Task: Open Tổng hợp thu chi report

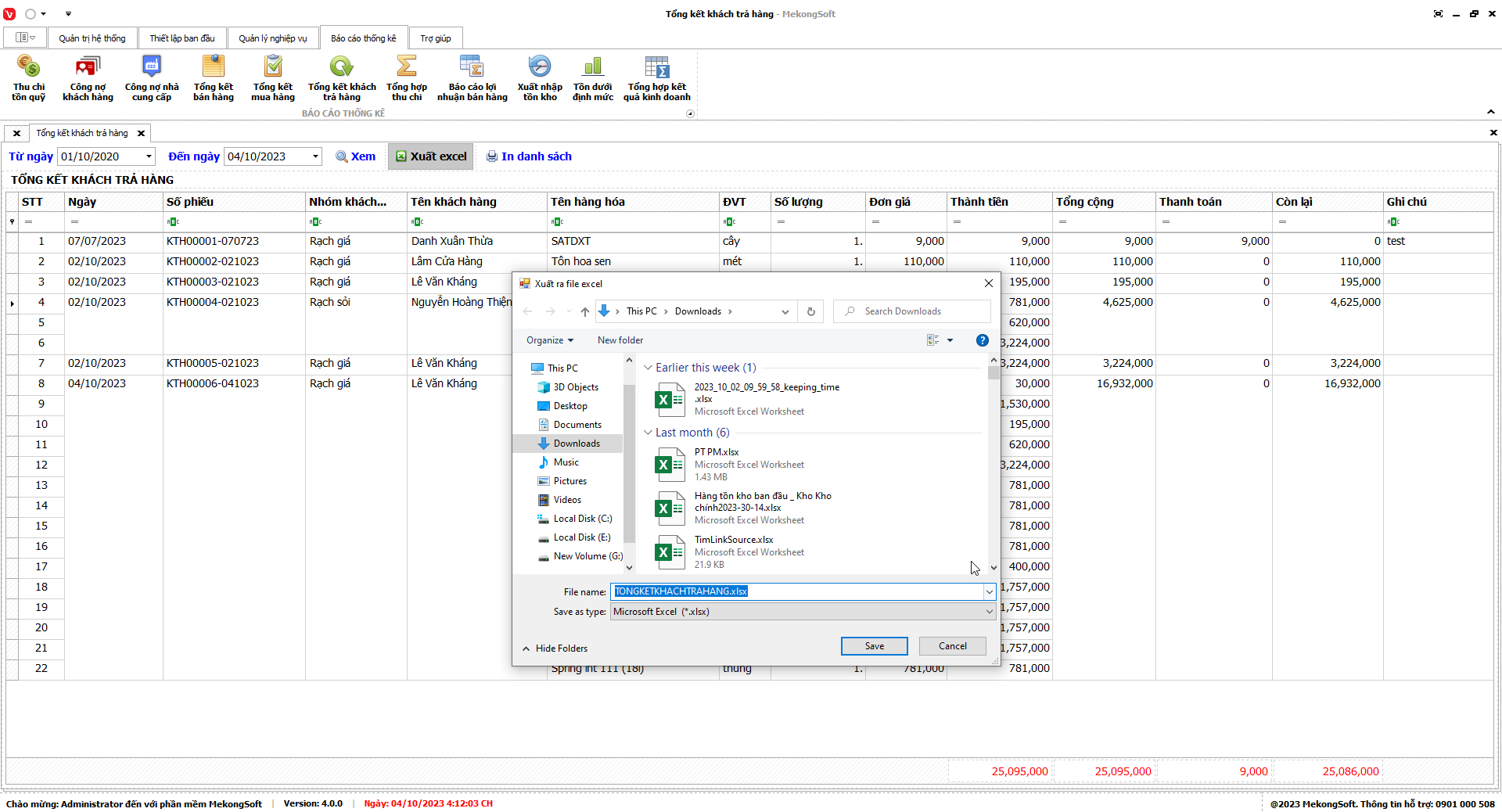Action: point(406,77)
